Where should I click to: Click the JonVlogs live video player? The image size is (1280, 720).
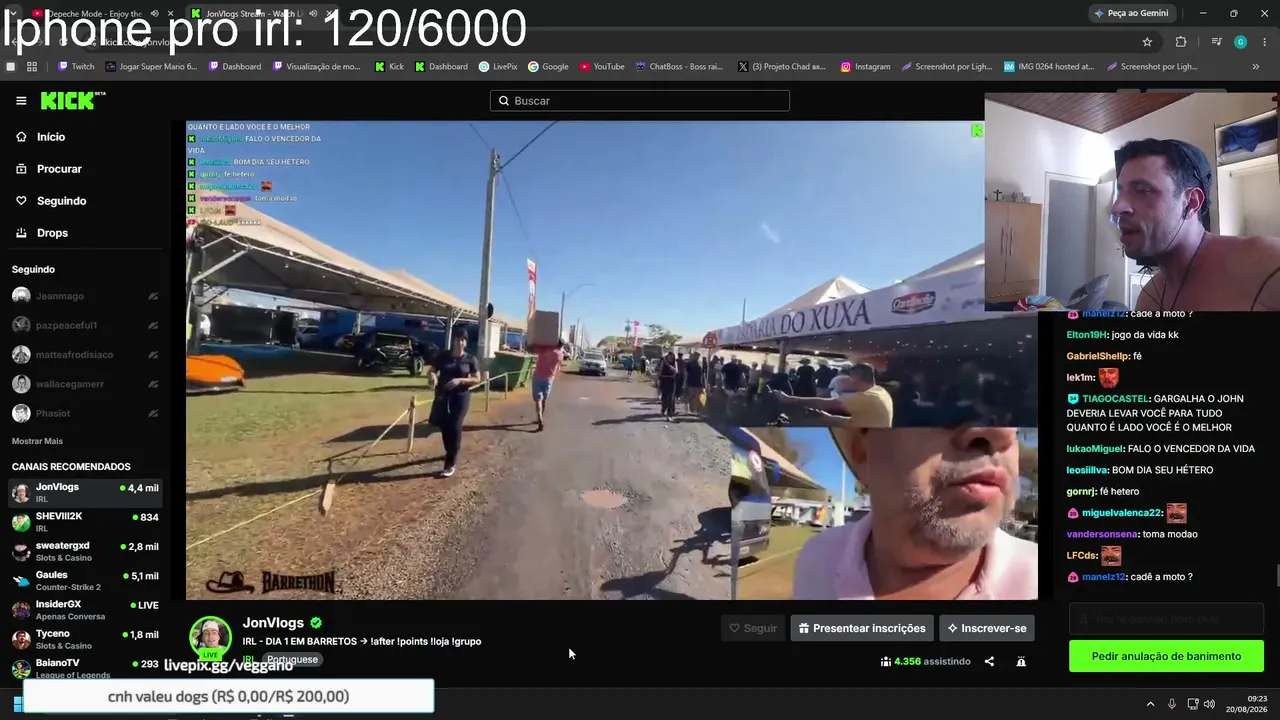tap(612, 360)
